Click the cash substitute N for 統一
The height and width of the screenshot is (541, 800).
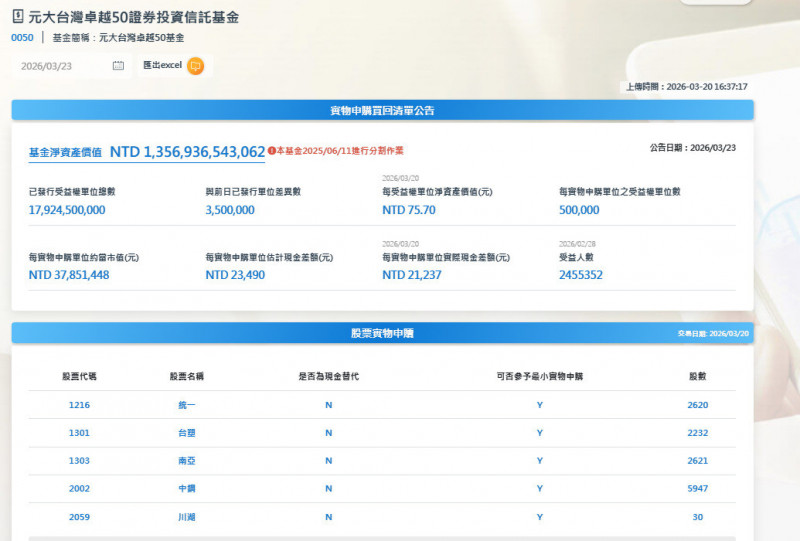click(x=329, y=405)
